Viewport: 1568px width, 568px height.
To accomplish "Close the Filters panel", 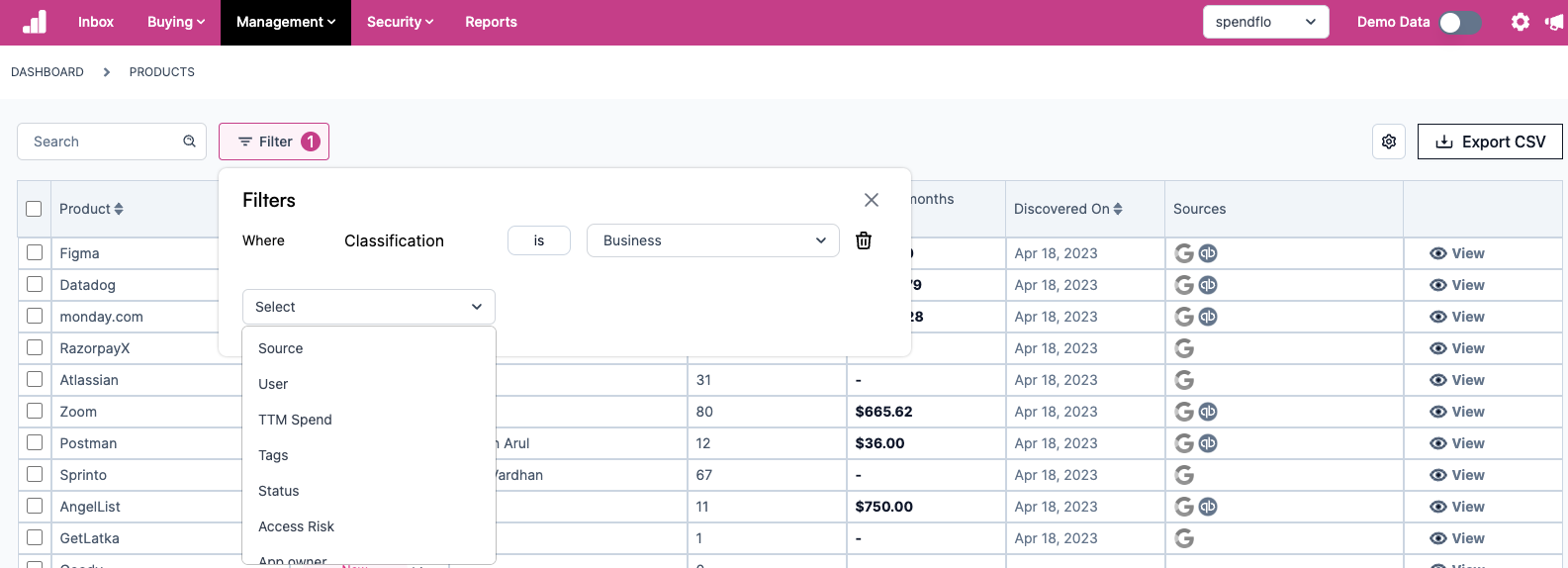I will [872, 200].
